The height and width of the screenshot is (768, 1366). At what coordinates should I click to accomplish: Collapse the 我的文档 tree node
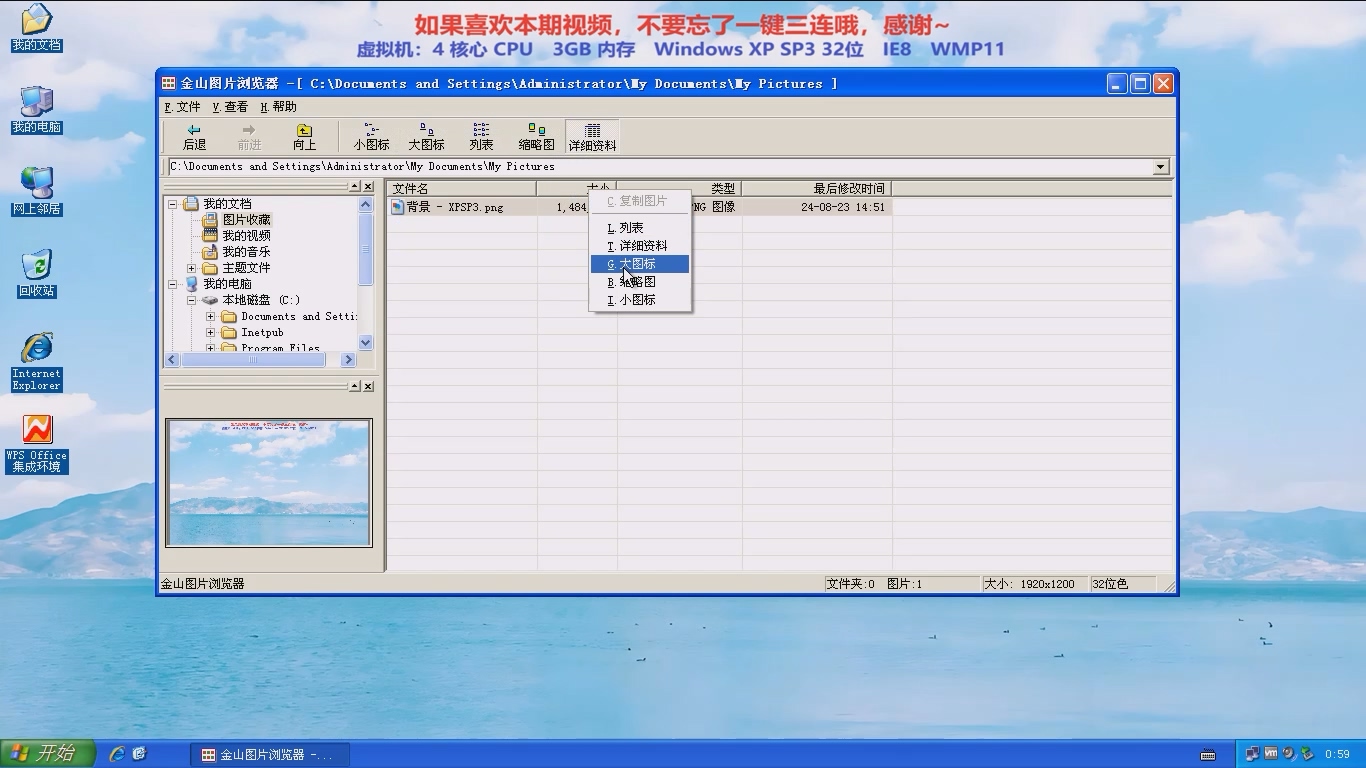pyautogui.click(x=173, y=204)
